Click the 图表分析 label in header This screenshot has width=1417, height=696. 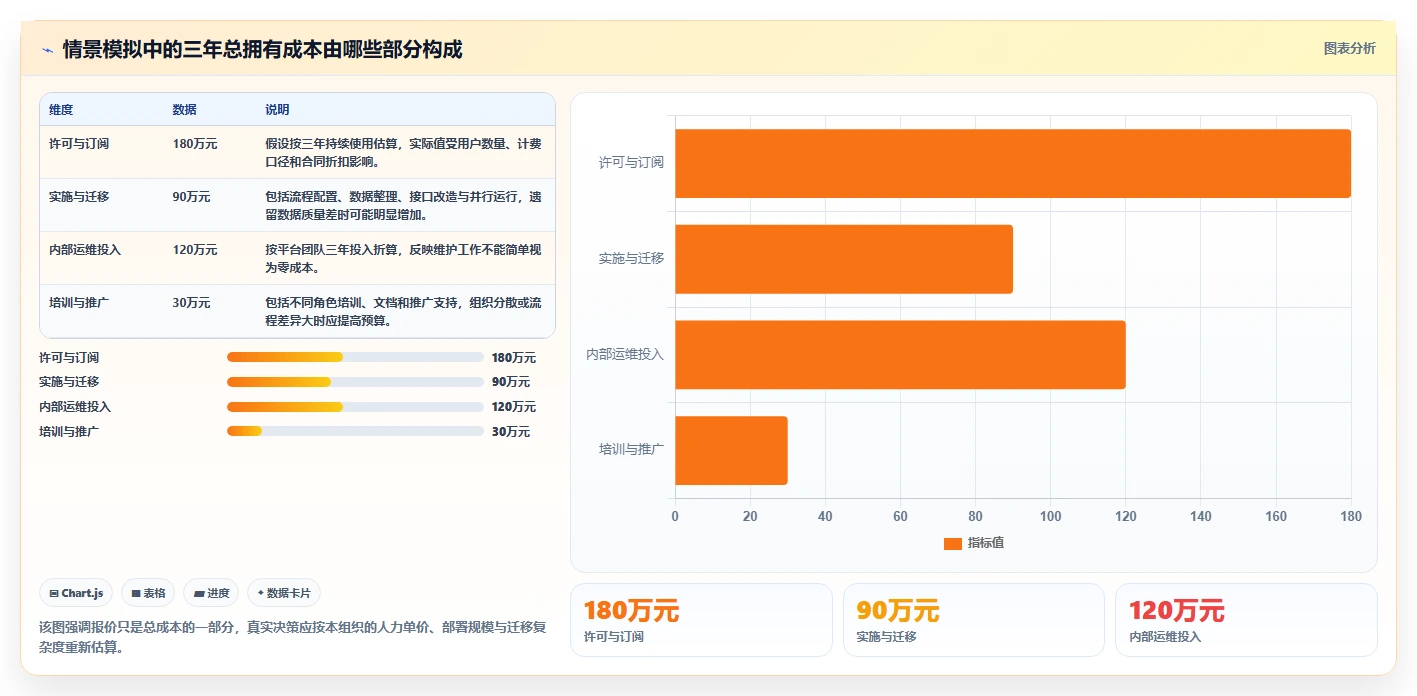(1349, 48)
